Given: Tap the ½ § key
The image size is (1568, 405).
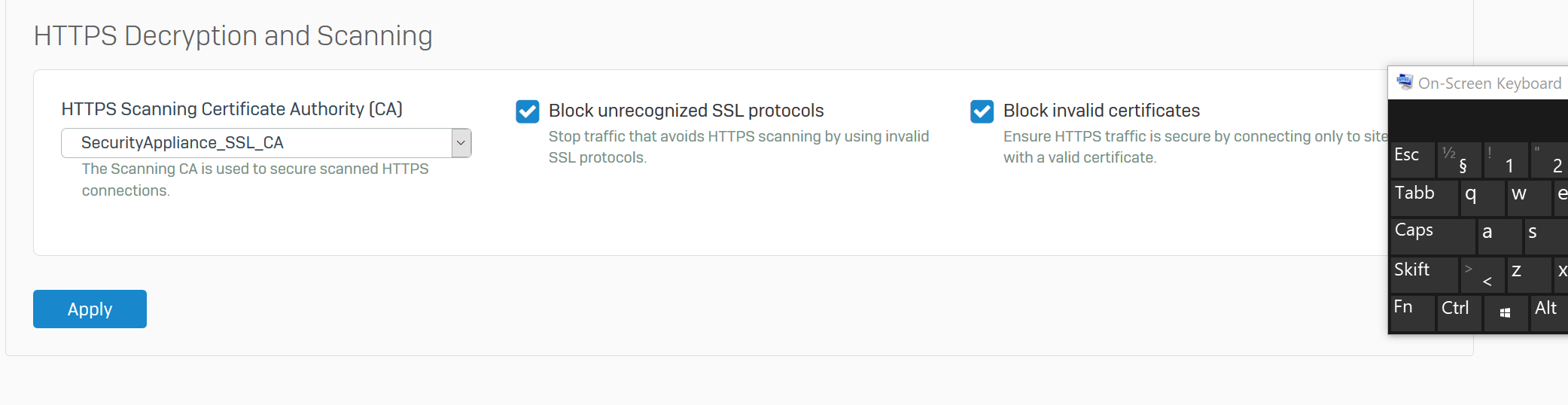Looking at the screenshot, I should (x=1459, y=160).
